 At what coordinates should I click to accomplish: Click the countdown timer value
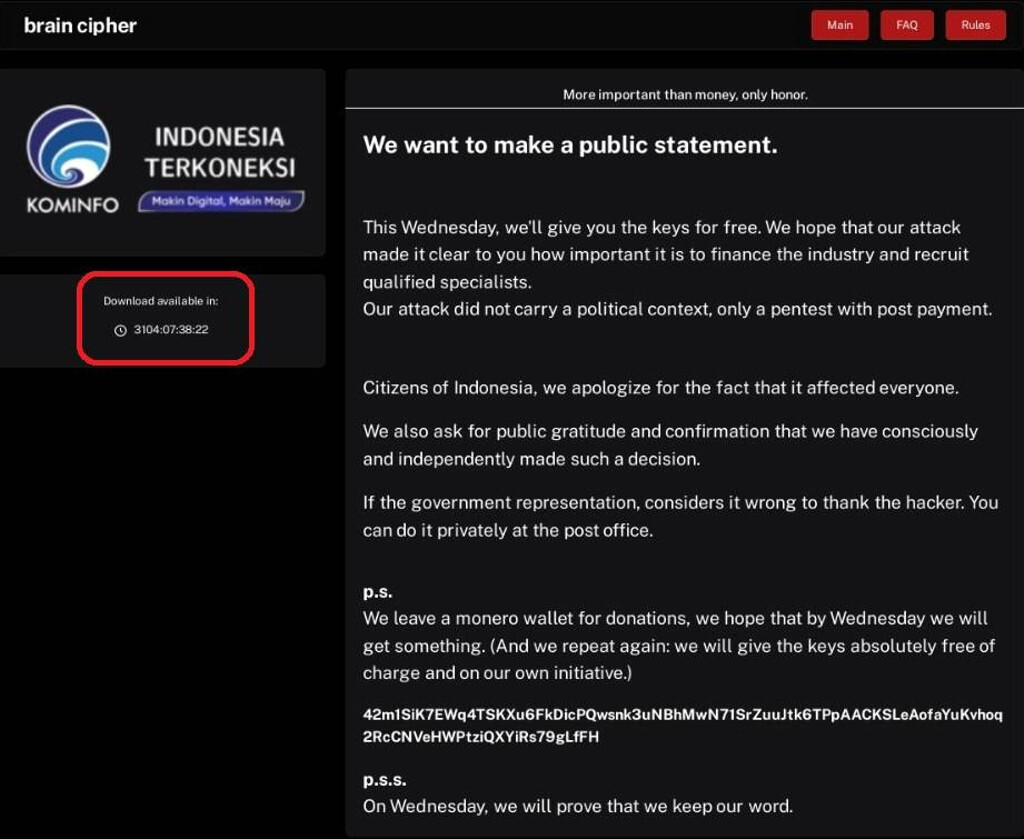171,330
